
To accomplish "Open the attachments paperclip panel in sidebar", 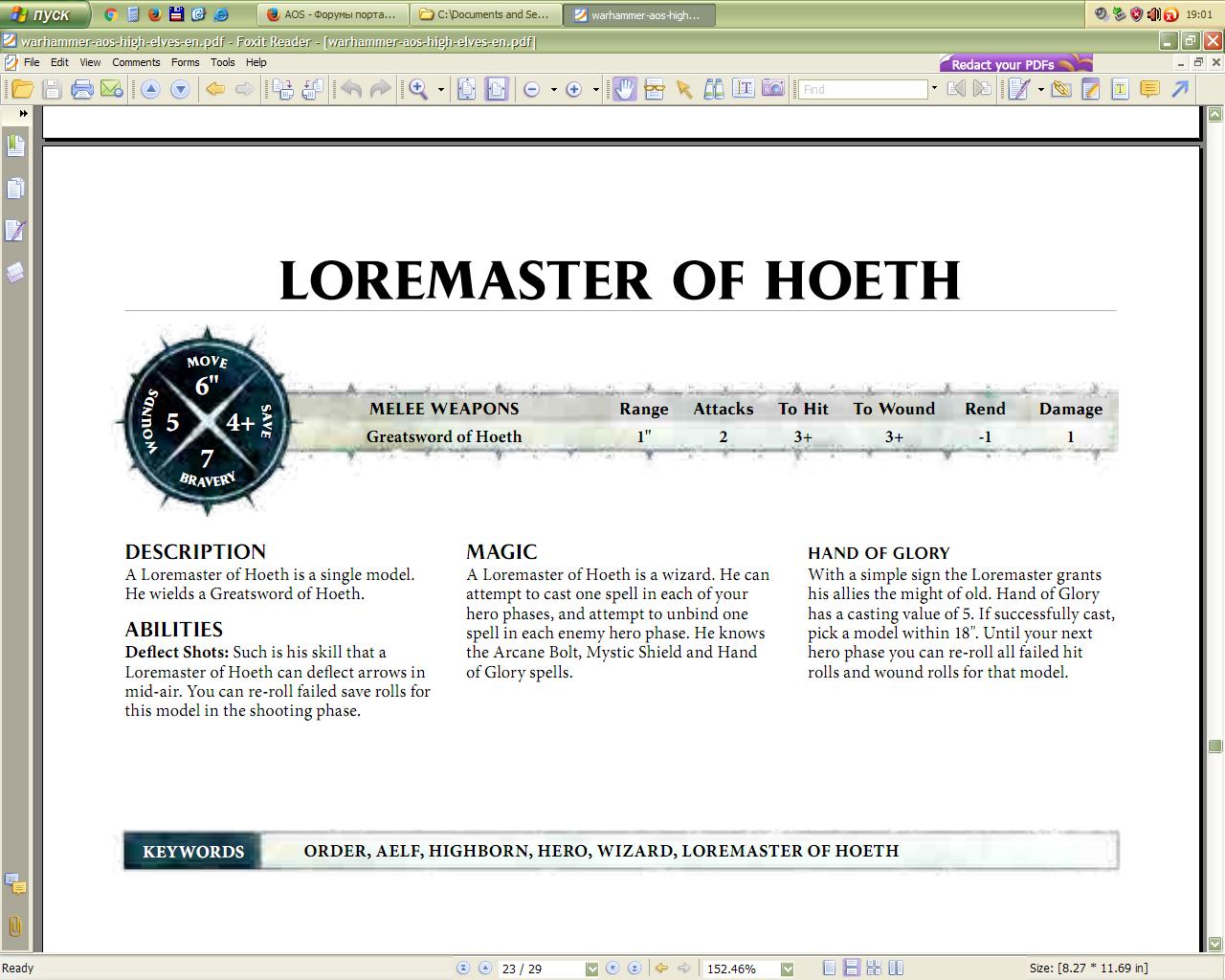I will [x=15, y=925].
